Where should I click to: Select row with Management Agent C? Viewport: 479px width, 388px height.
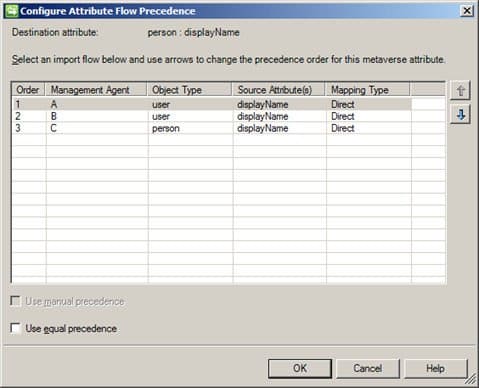(x=212, y=128)
